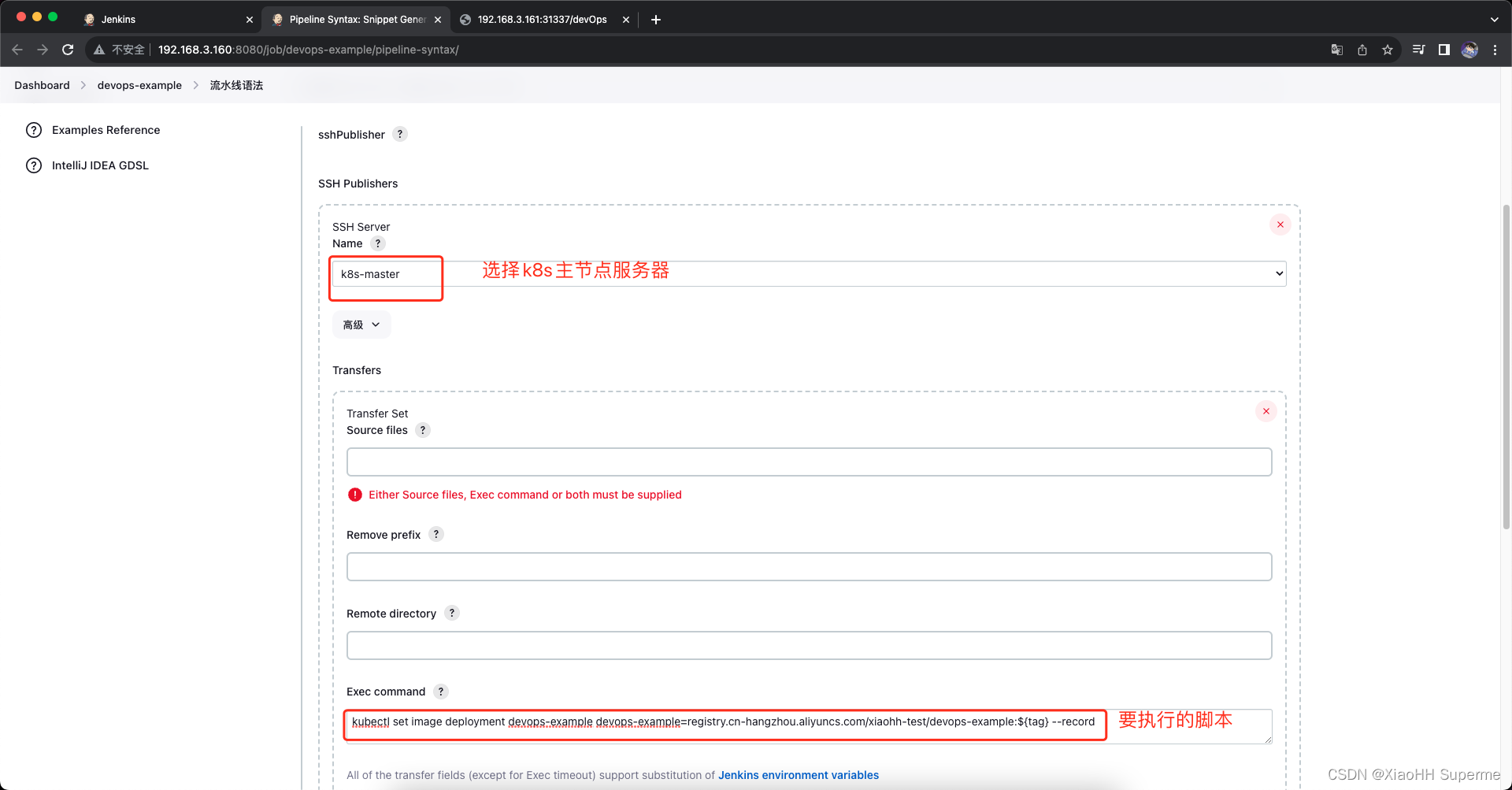Click the sshPublisher help question mark icon
The height and width of the screenshot is (790, 1512).
[400, 135]
